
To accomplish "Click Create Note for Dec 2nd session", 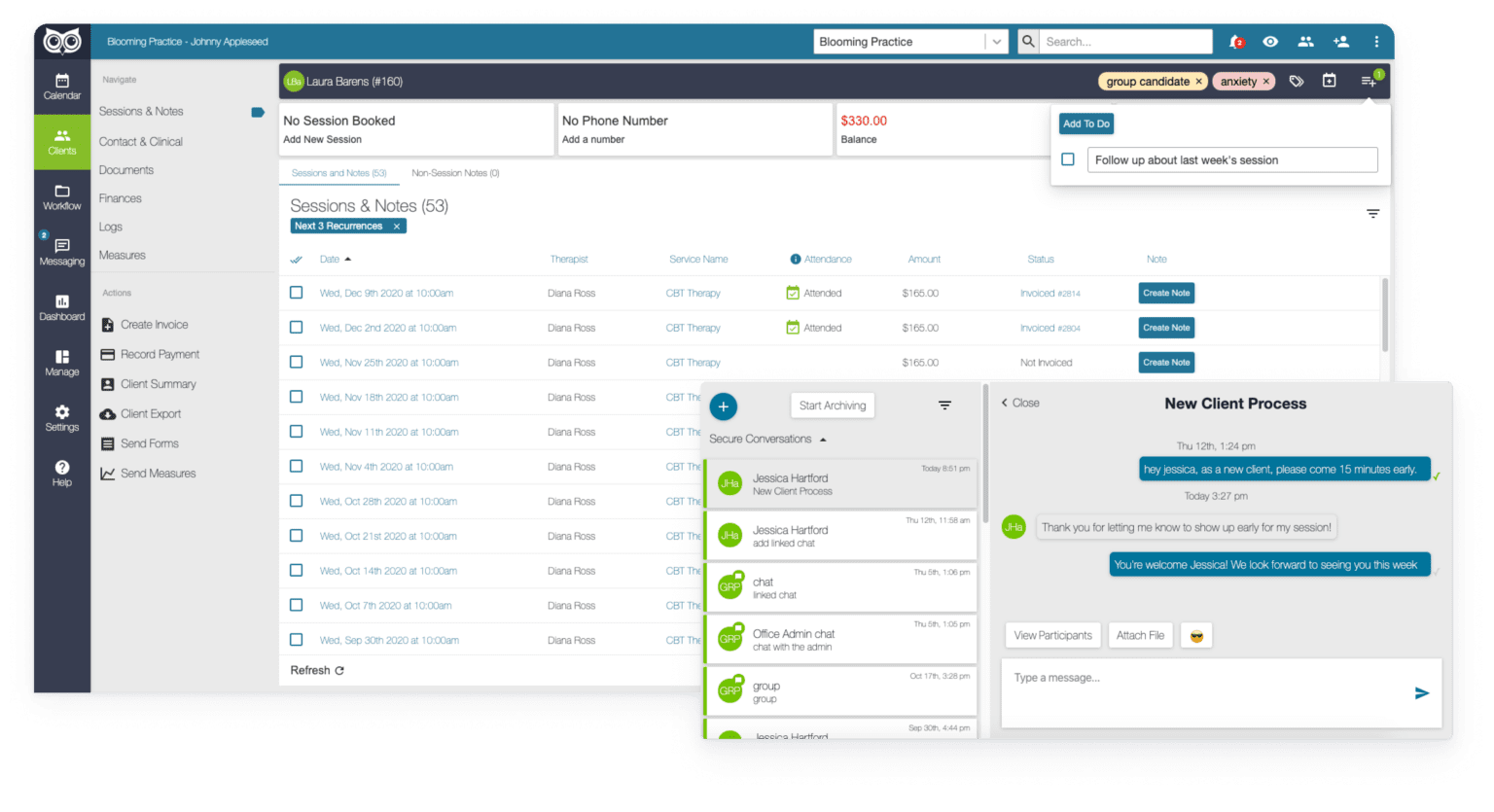I will [1166, 328].
